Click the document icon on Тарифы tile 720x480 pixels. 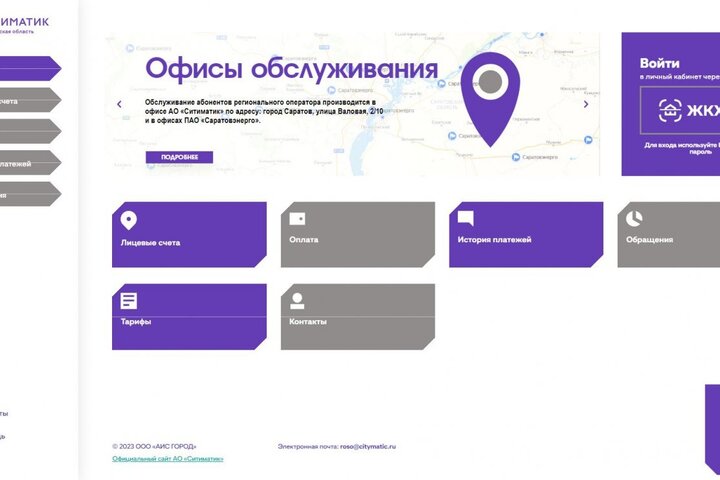[129, 301]
